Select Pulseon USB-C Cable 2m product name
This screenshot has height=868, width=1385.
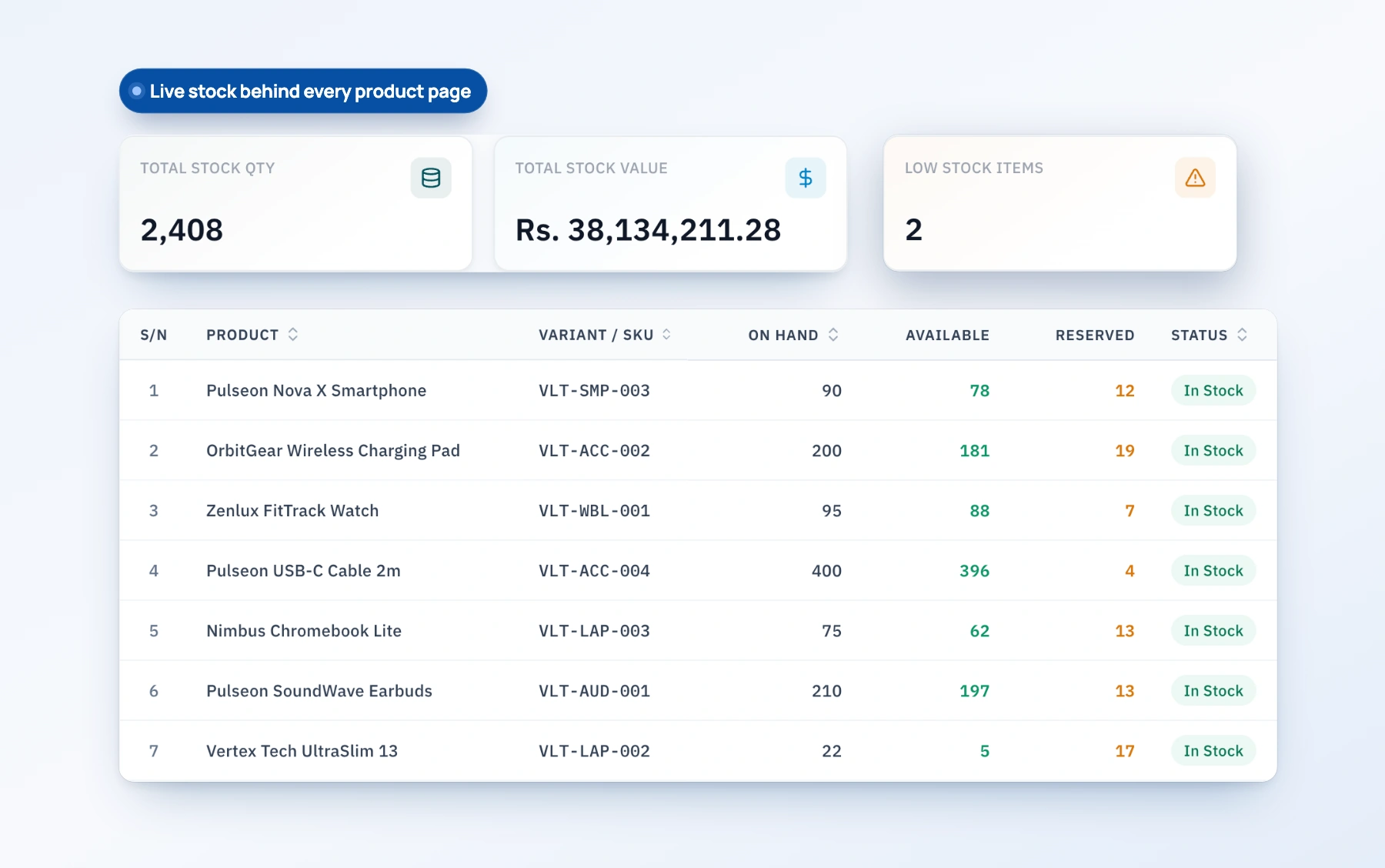click(303, 570)
